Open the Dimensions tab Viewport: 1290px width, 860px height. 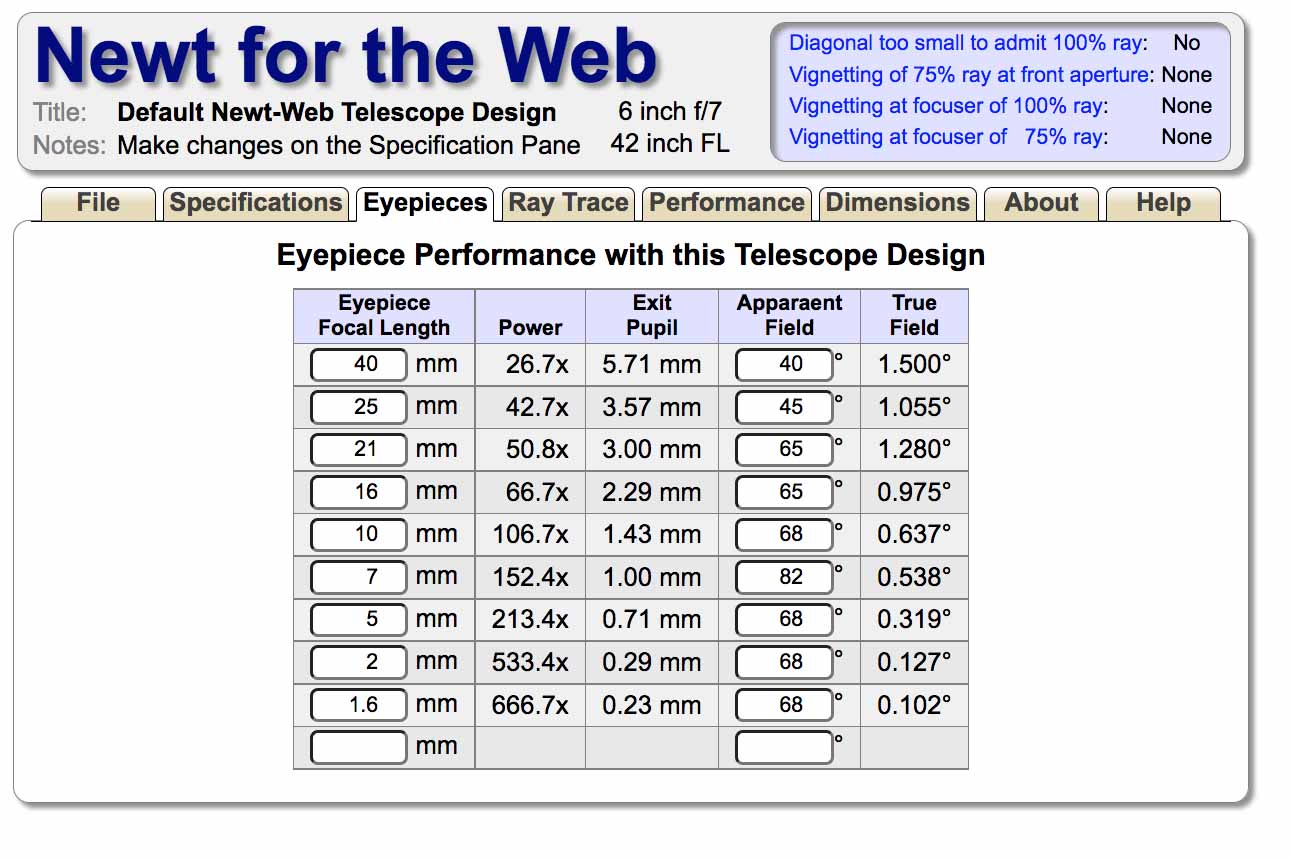pos(898,203)
